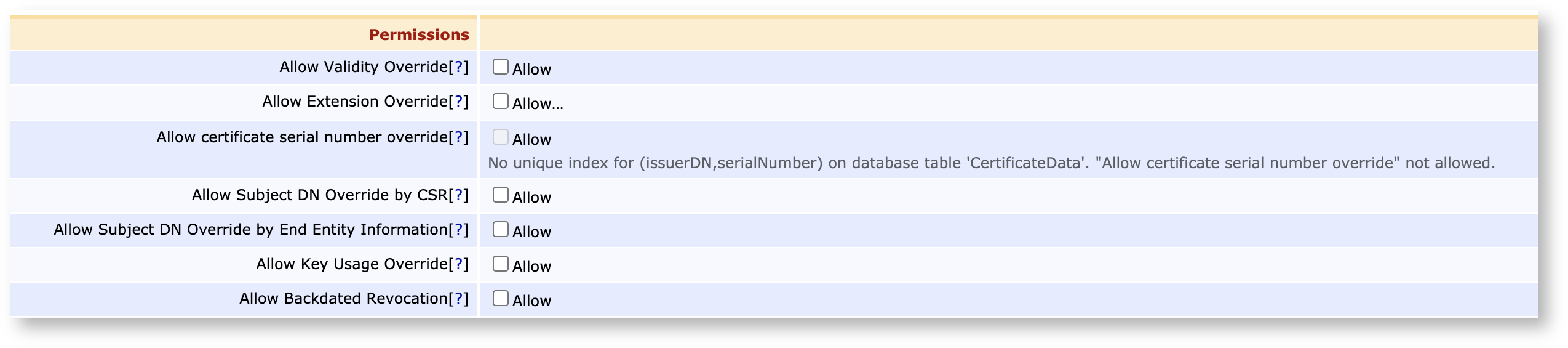Viewport: 1568px width, 348px height.
Task: Click the 'No unique index' warning message
Action: 990,163
